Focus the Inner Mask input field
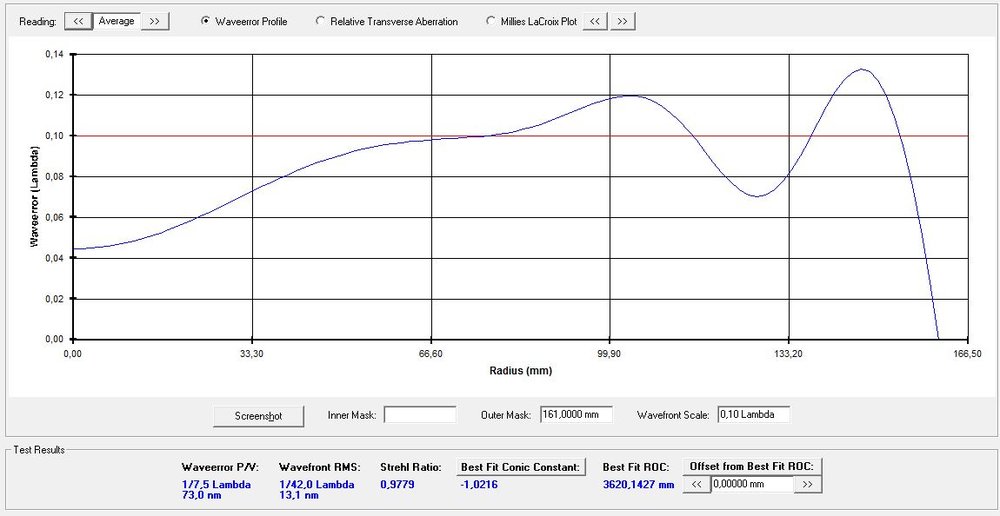The height and width of the screenshot is (516, 1000). 420,415
